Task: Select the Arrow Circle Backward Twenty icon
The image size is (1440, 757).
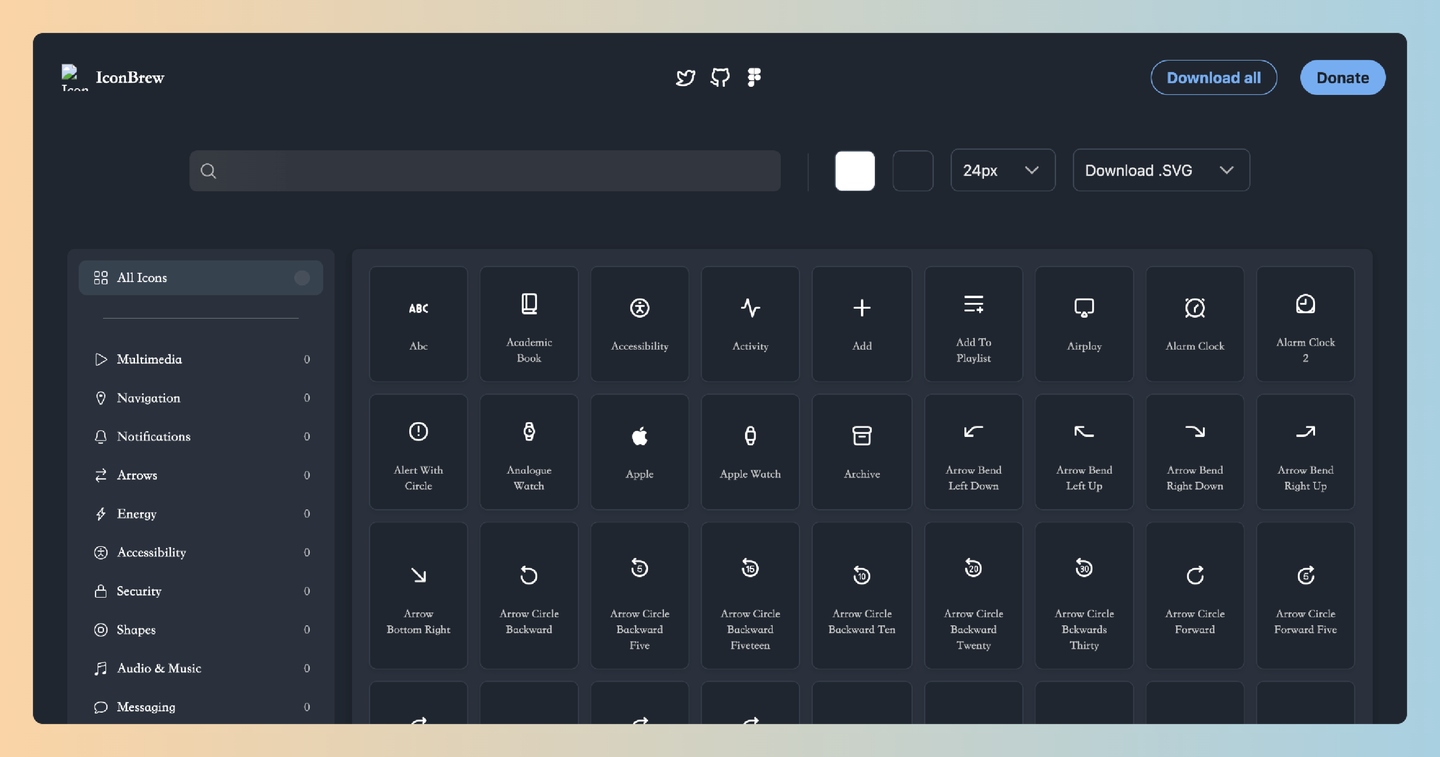Action: pos(973,596)
